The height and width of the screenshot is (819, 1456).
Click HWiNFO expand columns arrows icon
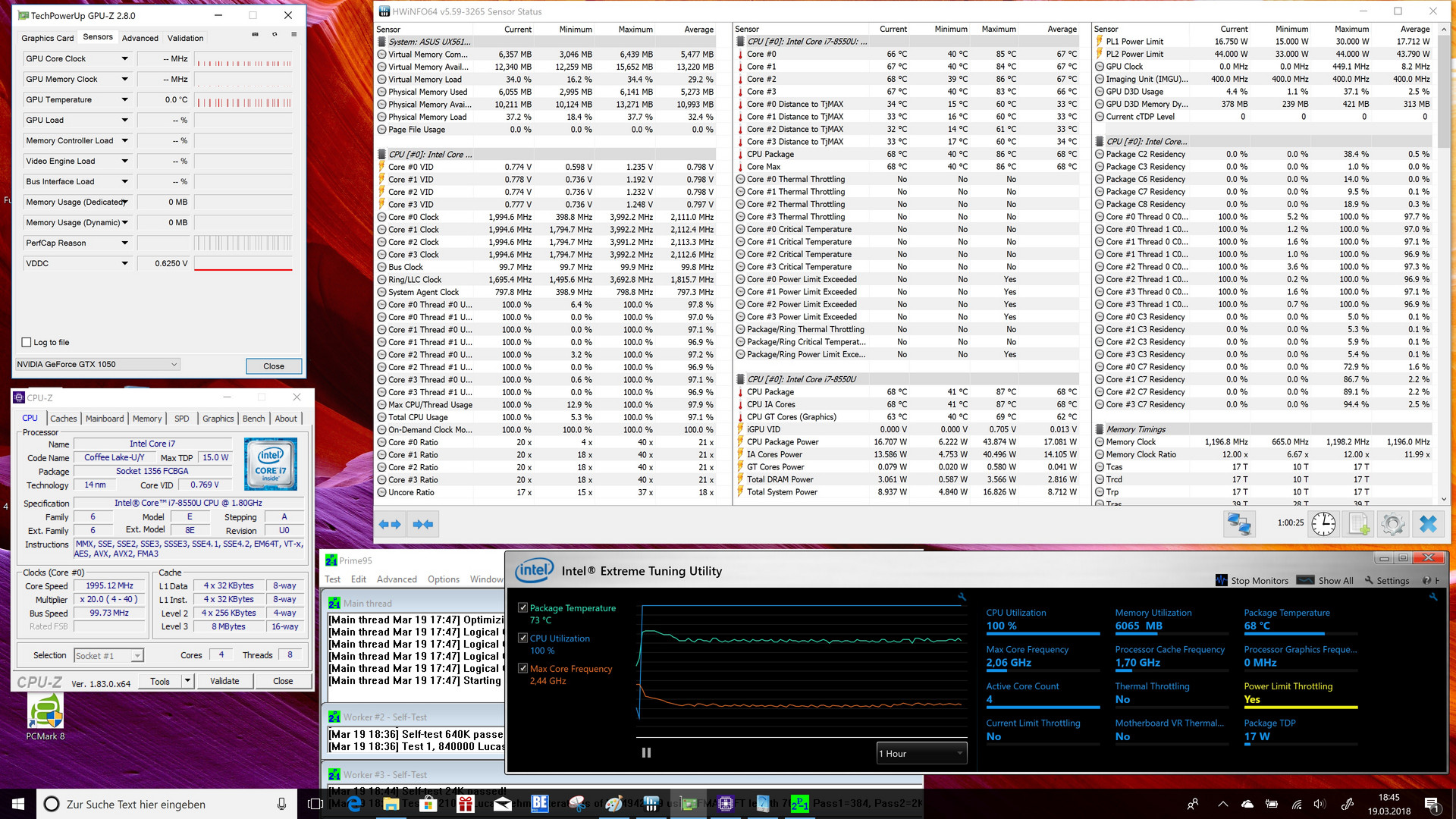pyautogui.click(x=390, y=524)
